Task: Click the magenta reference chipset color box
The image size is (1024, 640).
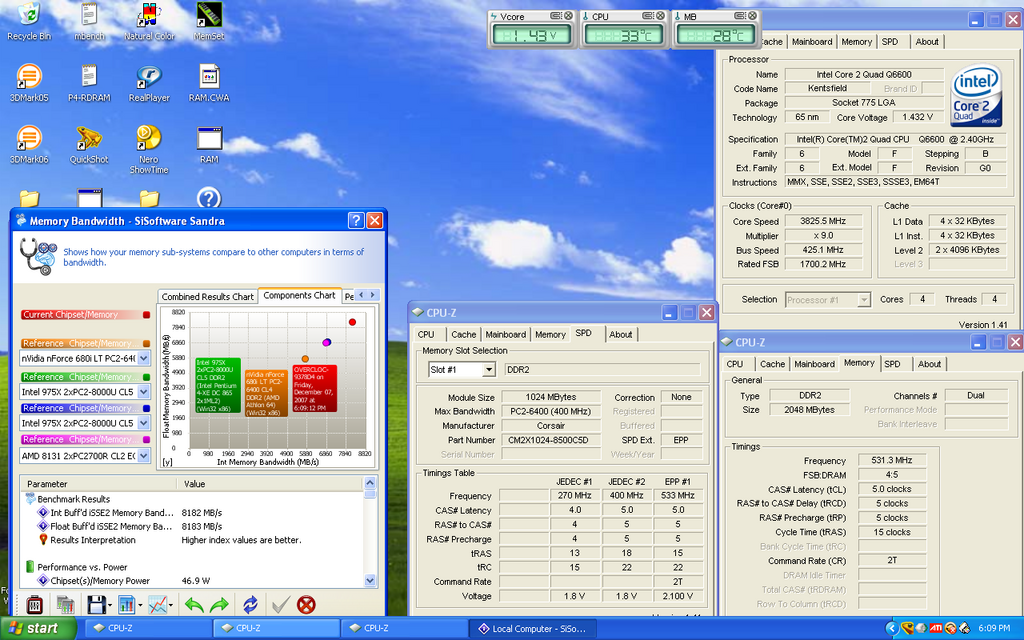Action: tap(146, 440)
